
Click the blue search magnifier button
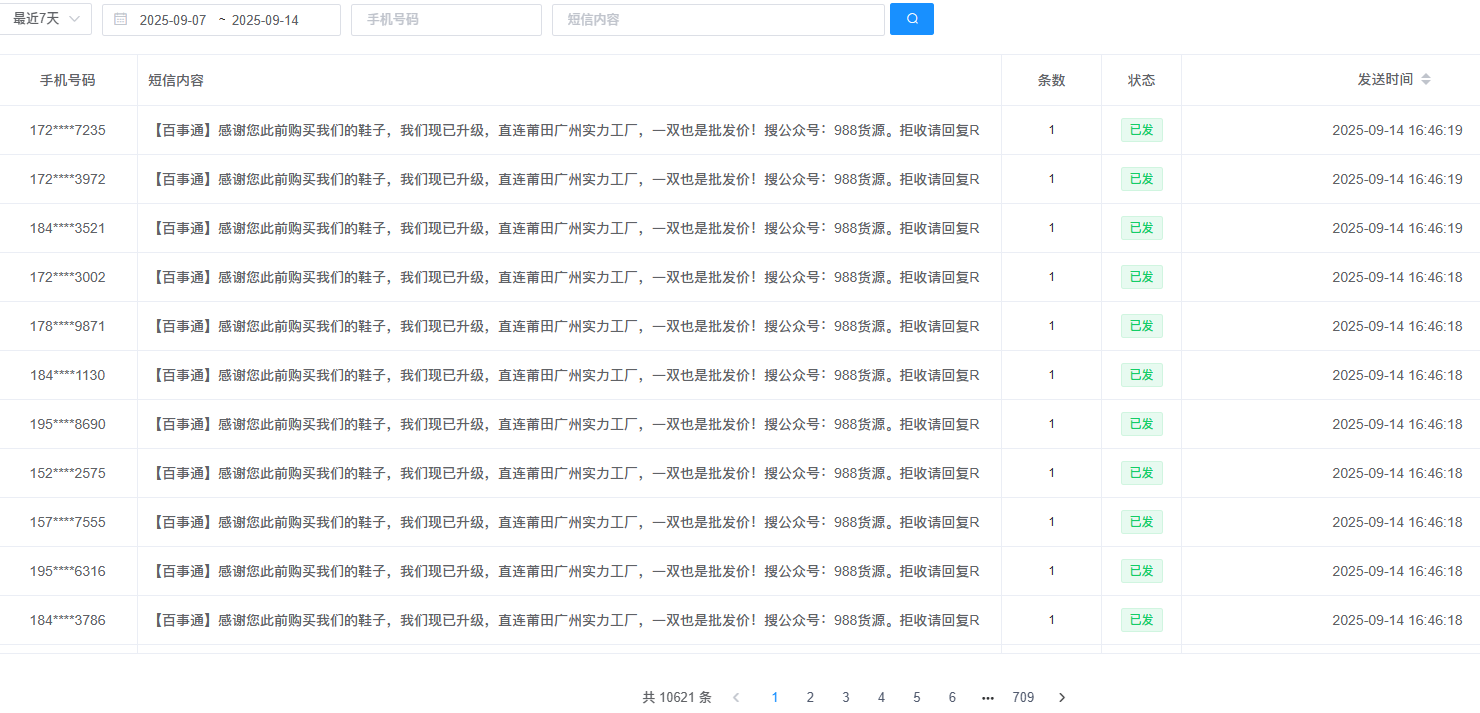click(x=911, y=19)
